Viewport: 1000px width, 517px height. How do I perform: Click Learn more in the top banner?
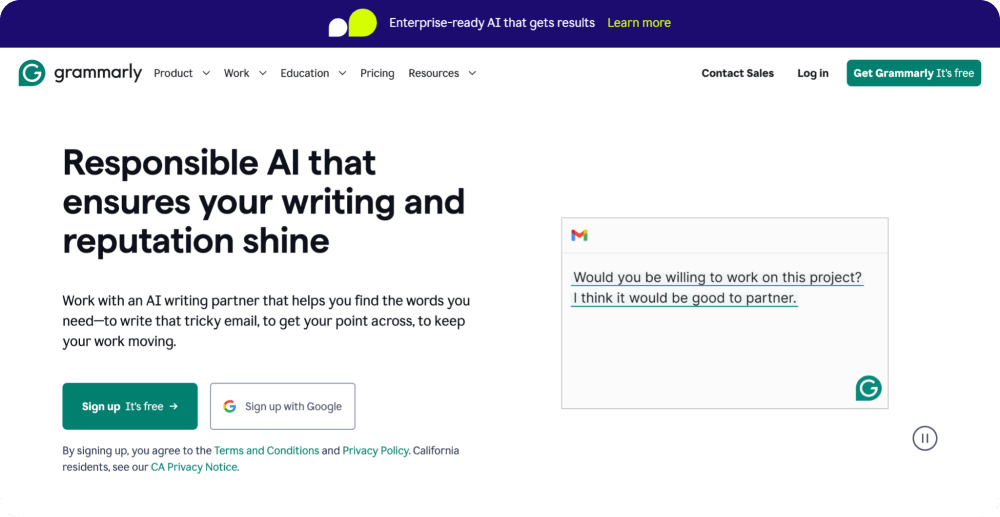639,23
